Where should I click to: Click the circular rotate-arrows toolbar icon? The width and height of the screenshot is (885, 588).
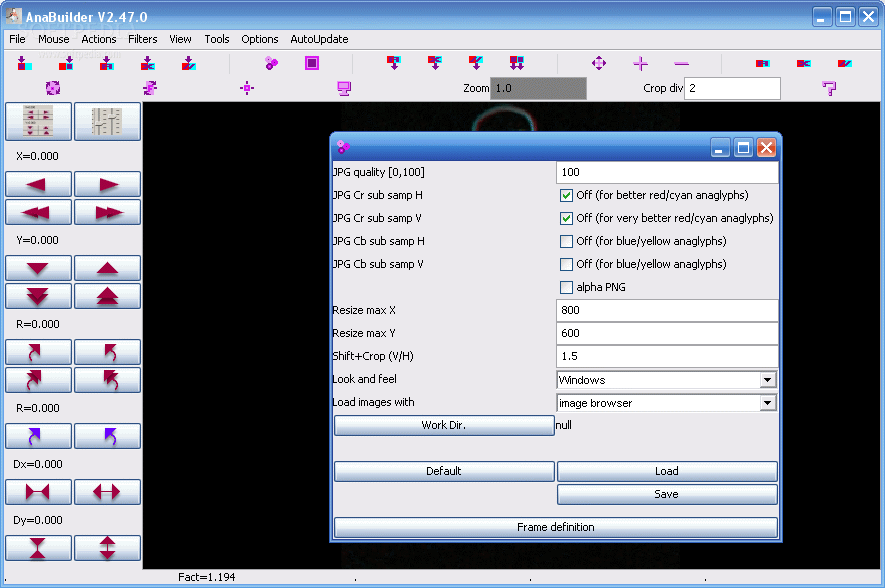53,88
